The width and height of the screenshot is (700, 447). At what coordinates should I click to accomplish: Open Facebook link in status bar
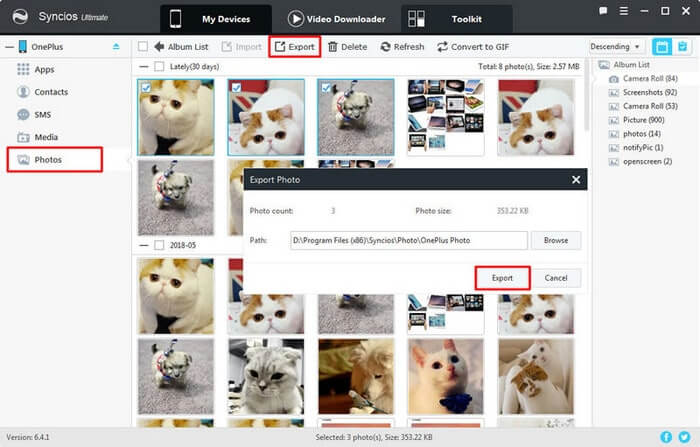point(666,437)
